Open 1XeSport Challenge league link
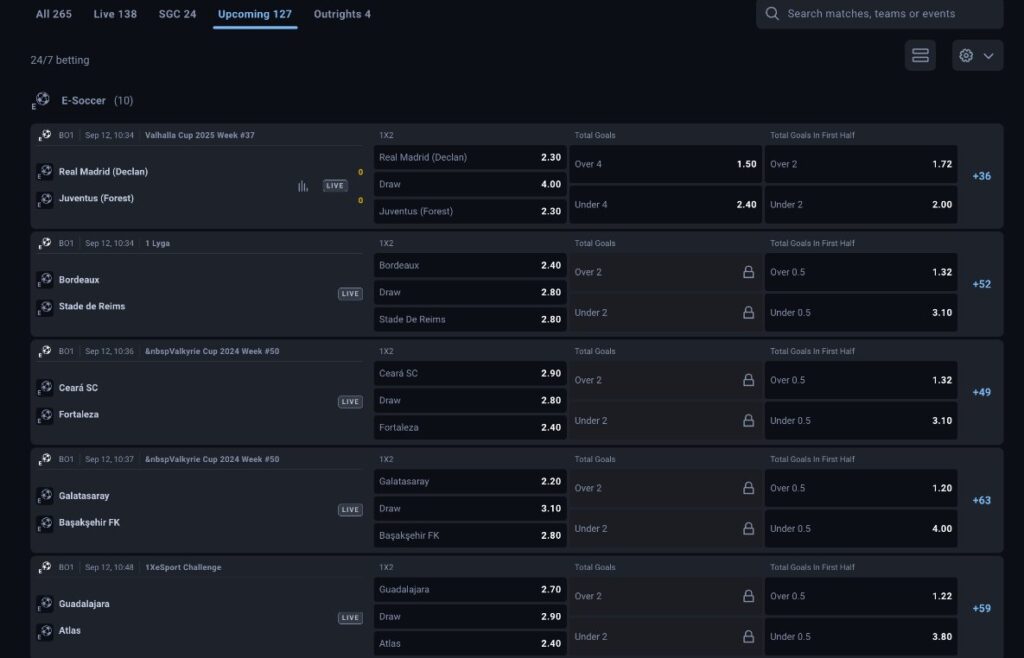1024x658 pixels. tap(183, 567)
